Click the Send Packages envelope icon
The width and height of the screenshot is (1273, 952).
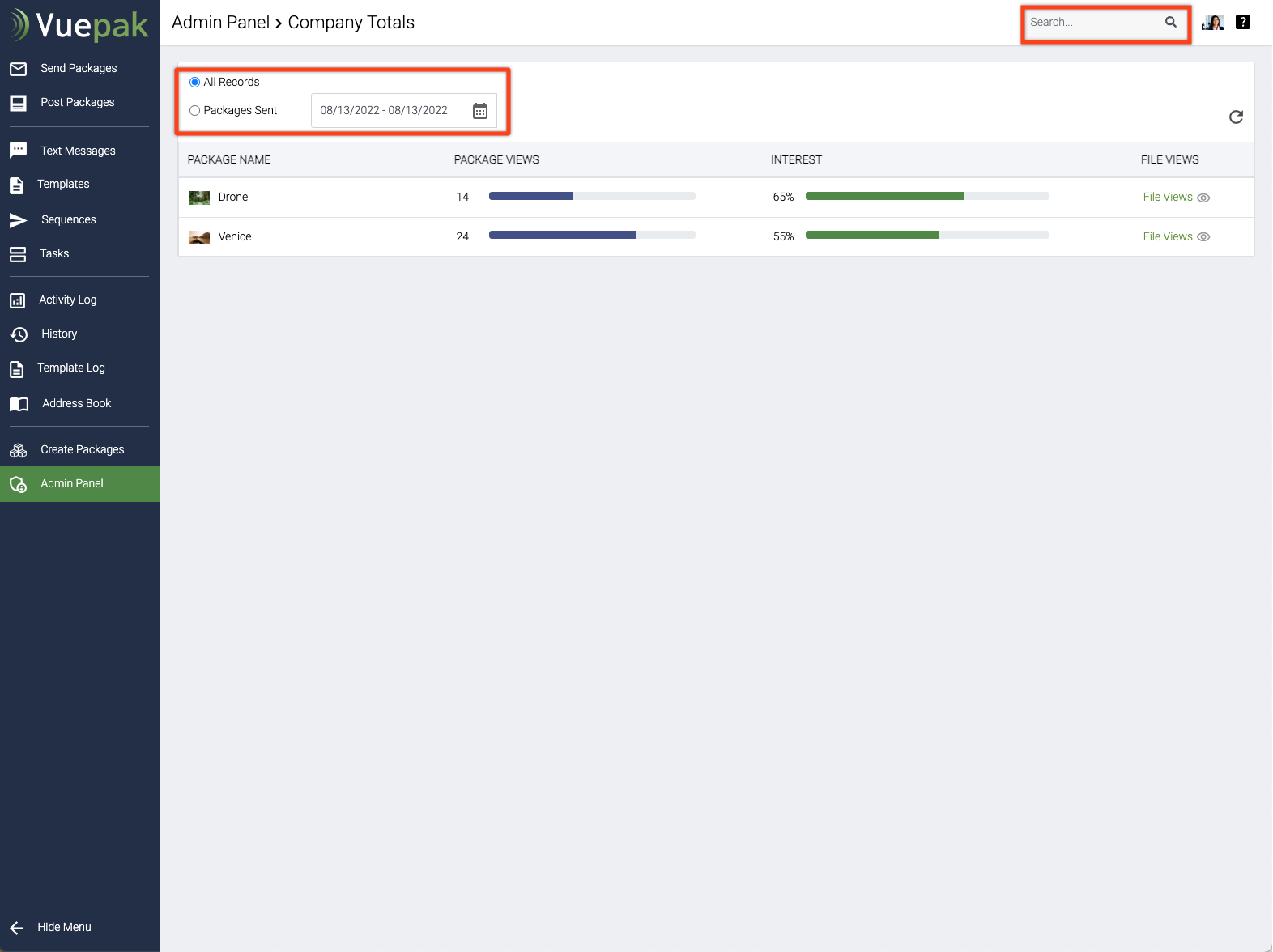click(x=19, y=69)
